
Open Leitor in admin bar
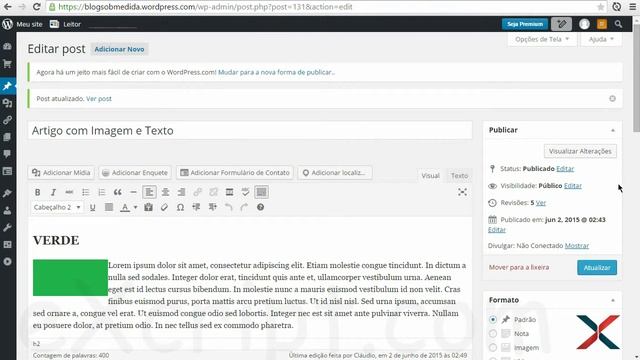pyautogui.click(x=65, y=24)
